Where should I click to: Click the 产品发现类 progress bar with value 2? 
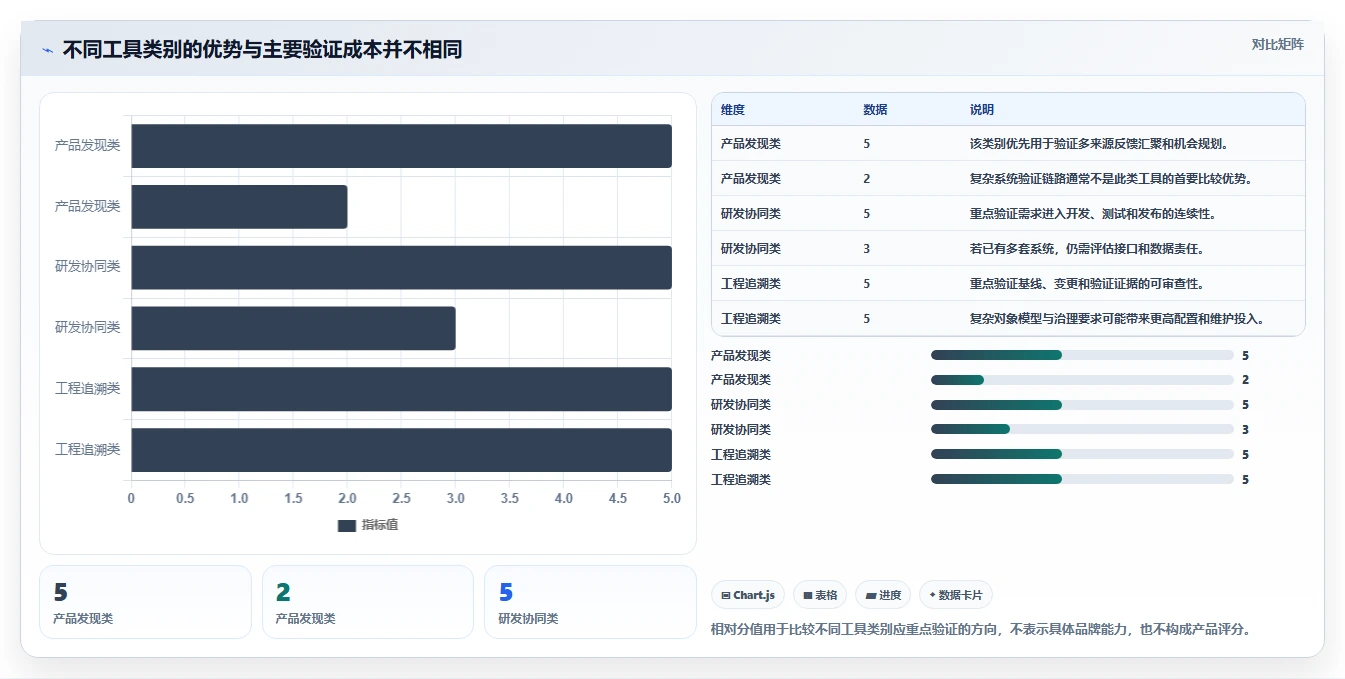tap(1082, 380)
